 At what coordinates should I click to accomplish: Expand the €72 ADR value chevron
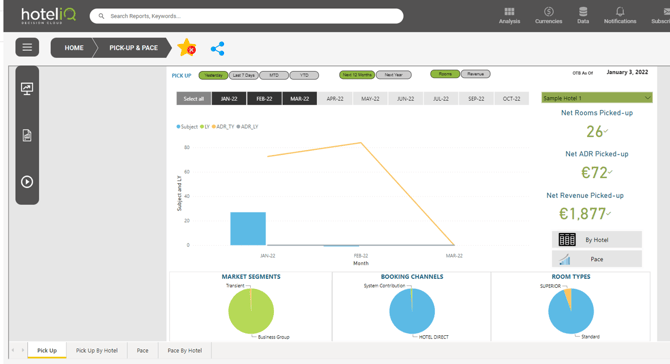(x=610, y=172)
